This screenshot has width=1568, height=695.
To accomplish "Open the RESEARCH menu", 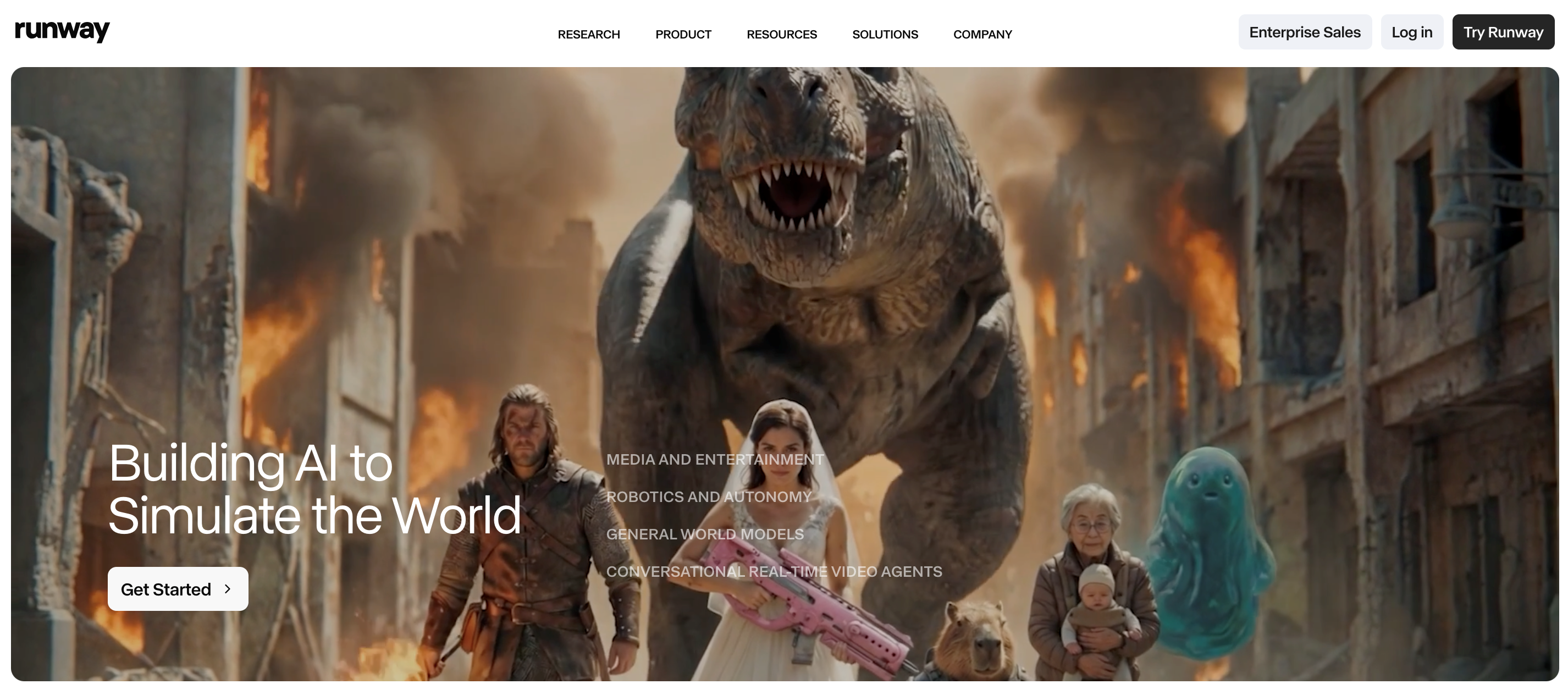I will click(x=588, y=35).
